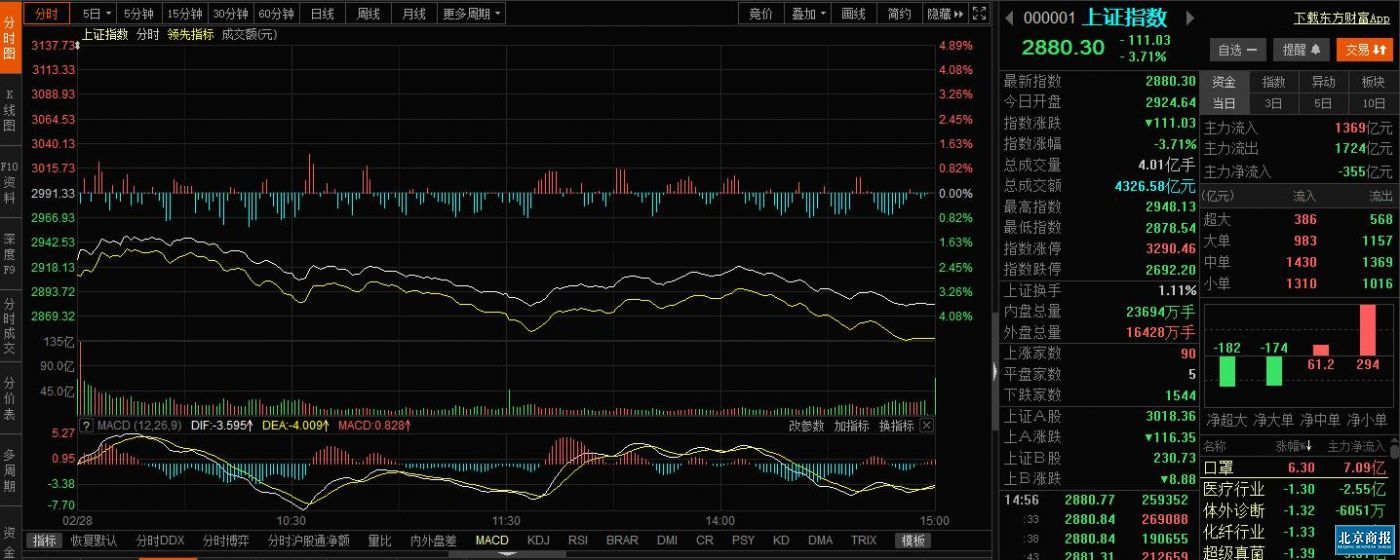Open the 多周期 sidebar item

pos(9,471)
